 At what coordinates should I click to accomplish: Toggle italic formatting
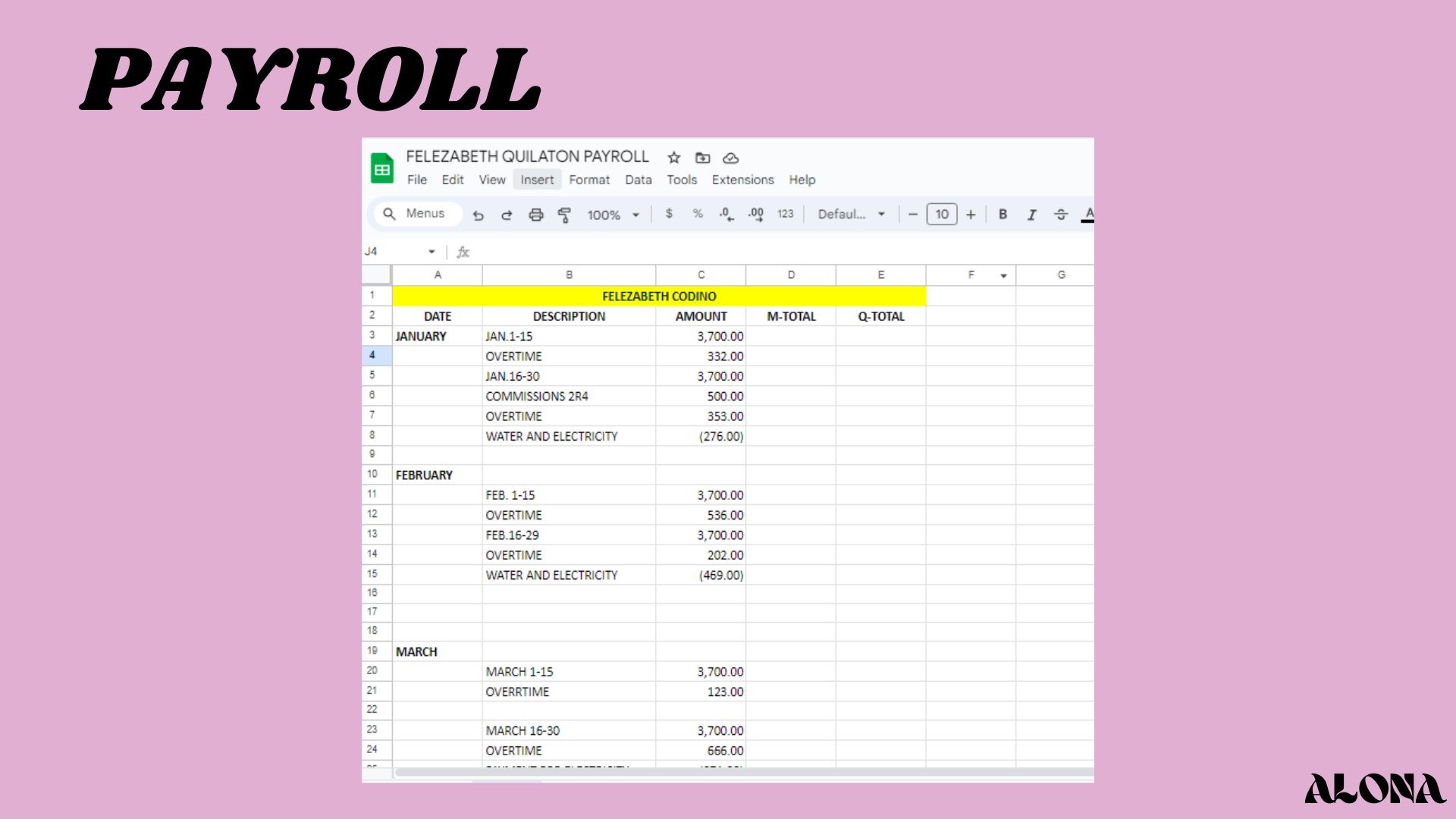tap(1031, 215)
